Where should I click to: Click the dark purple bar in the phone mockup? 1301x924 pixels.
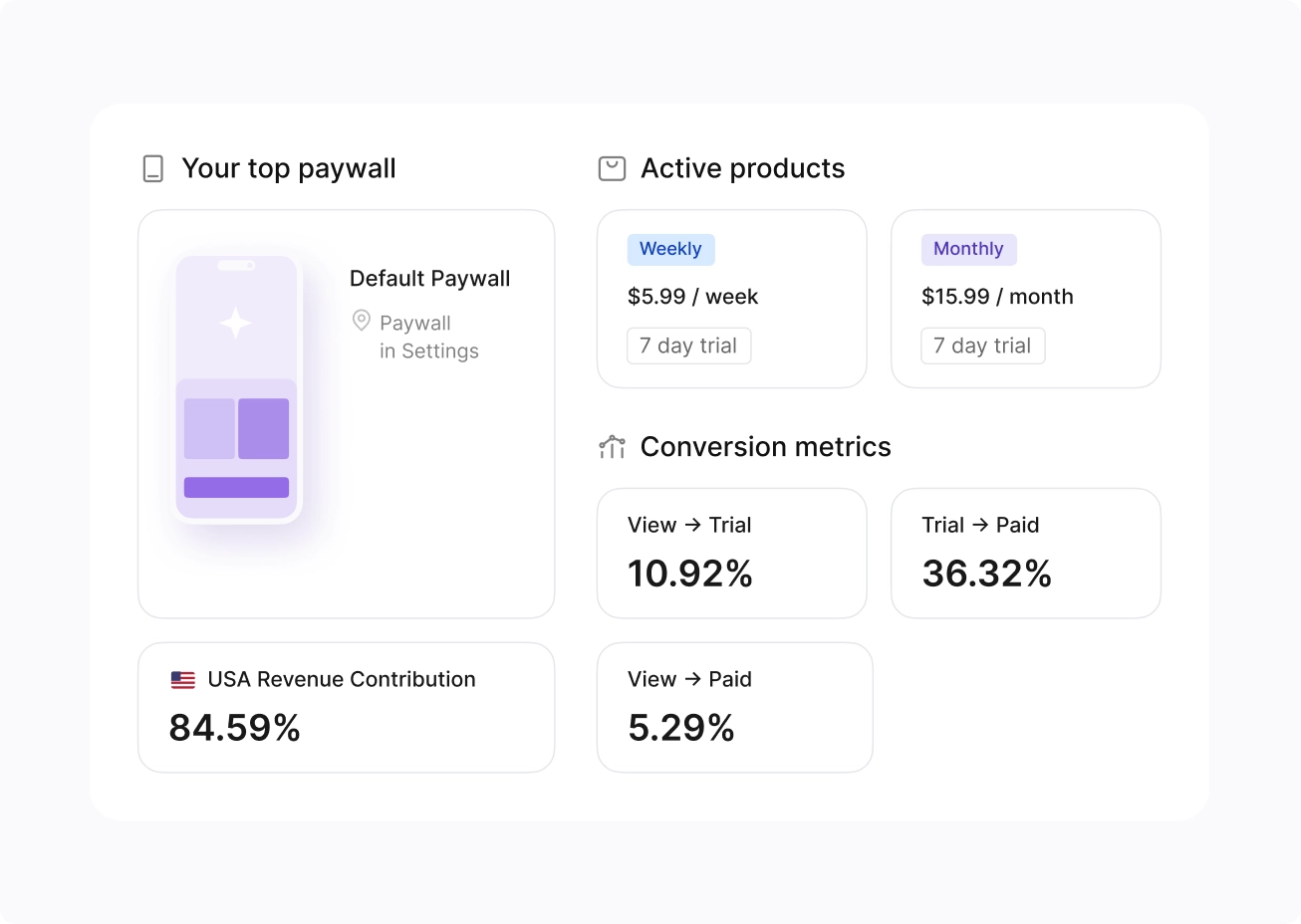pos(236,487)
